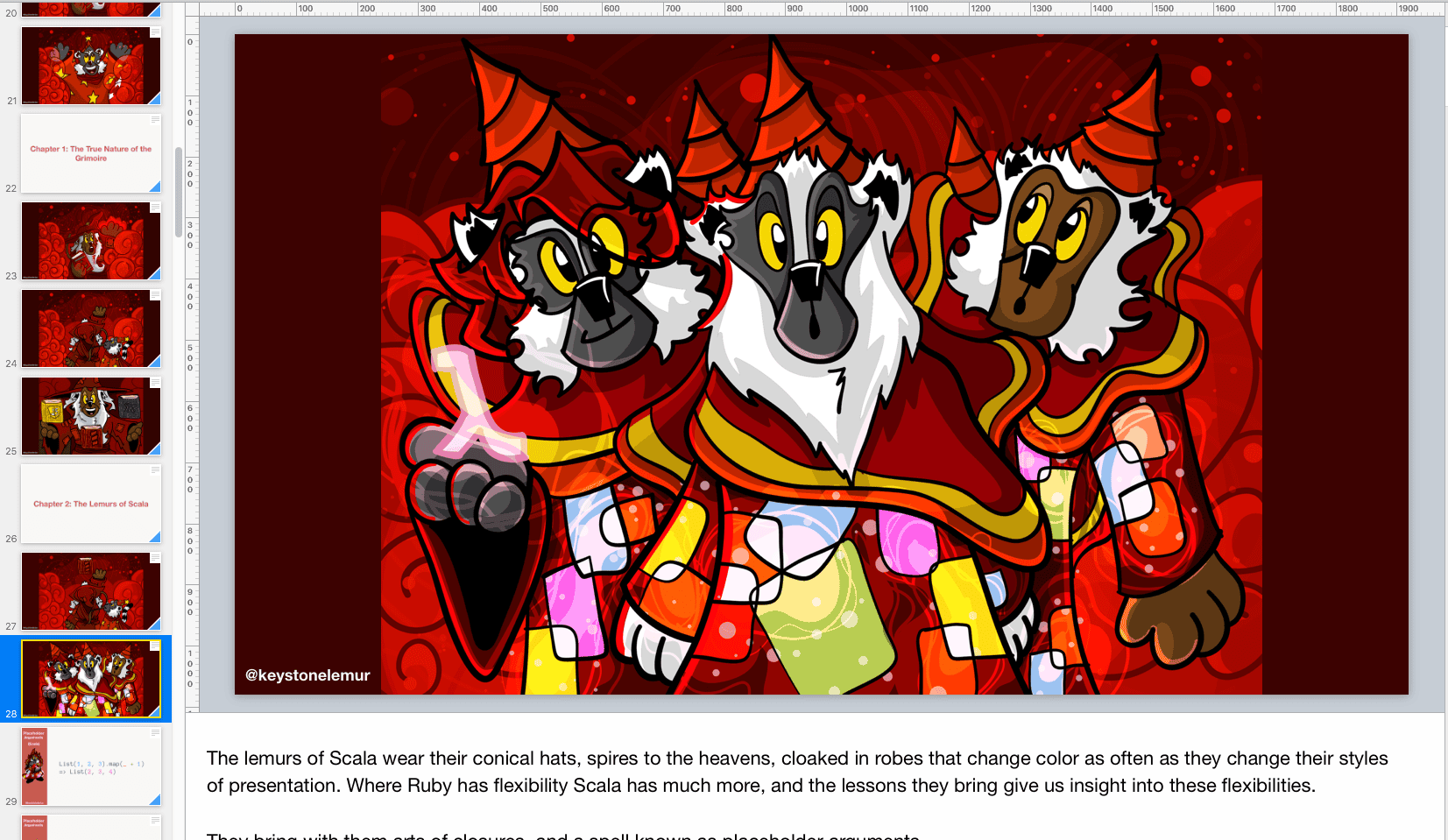1448x840 pixels.
Task: Select the List map code slide 29 thumbnail
Action: 91,766
